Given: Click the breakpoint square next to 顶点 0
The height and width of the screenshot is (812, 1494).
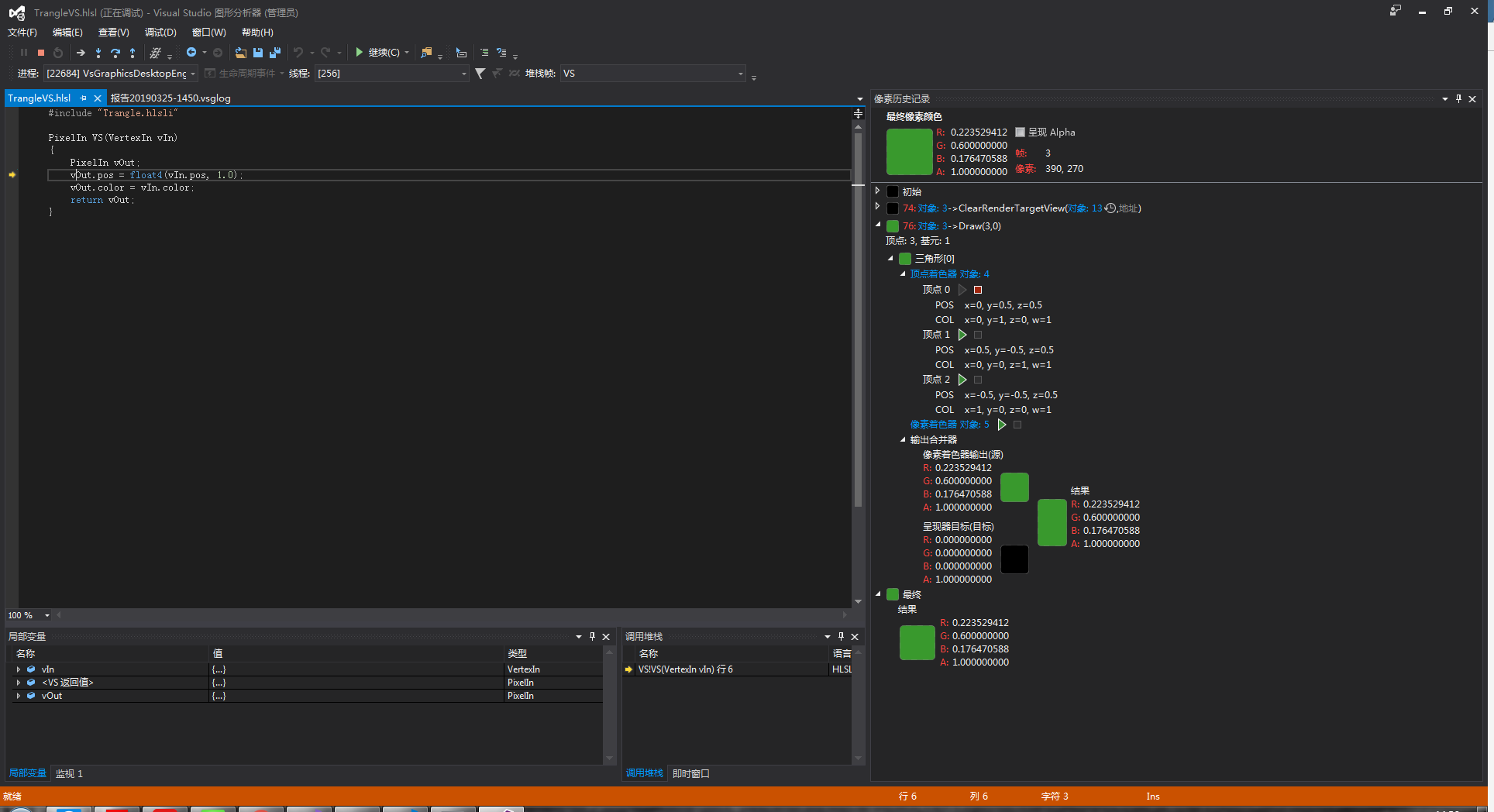Looking at the screenshot, I should [x=977, y=289].
